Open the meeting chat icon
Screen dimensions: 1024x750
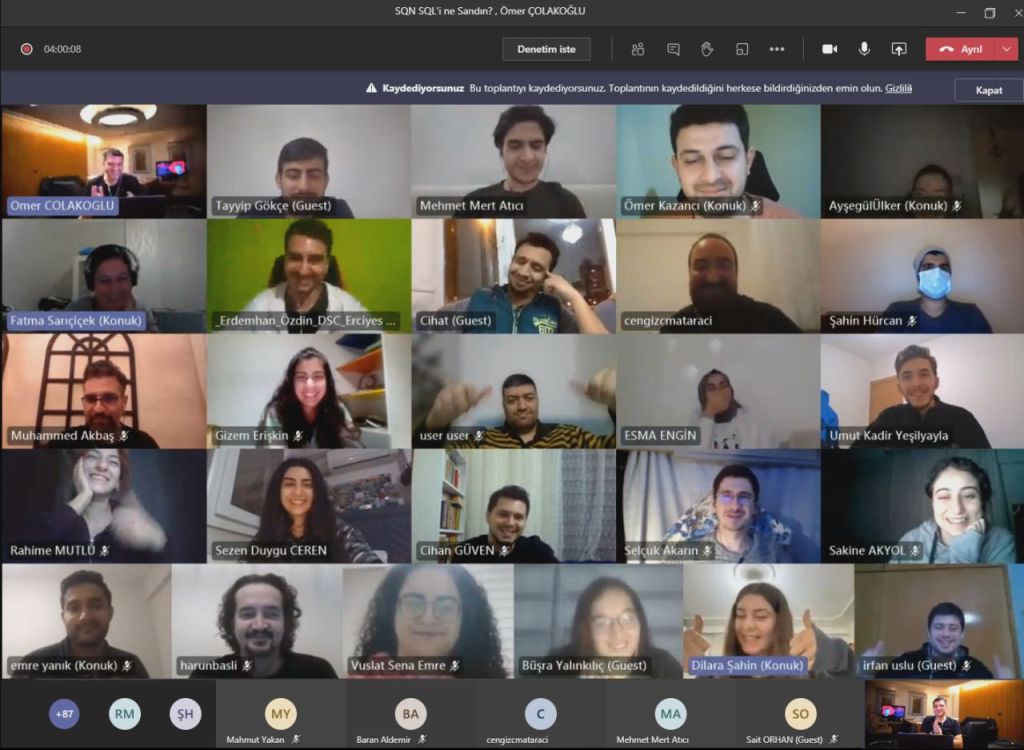[x=673, y=49]
